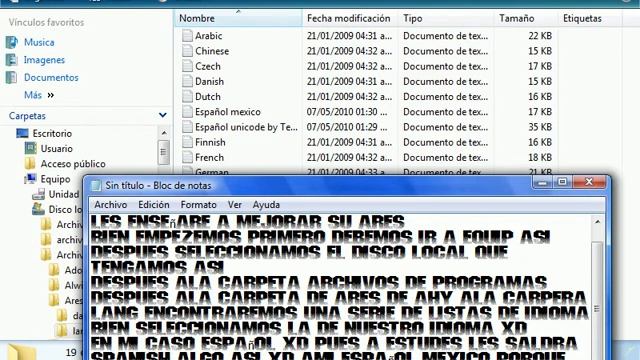Click the Musica link icon

coord(11,42)
